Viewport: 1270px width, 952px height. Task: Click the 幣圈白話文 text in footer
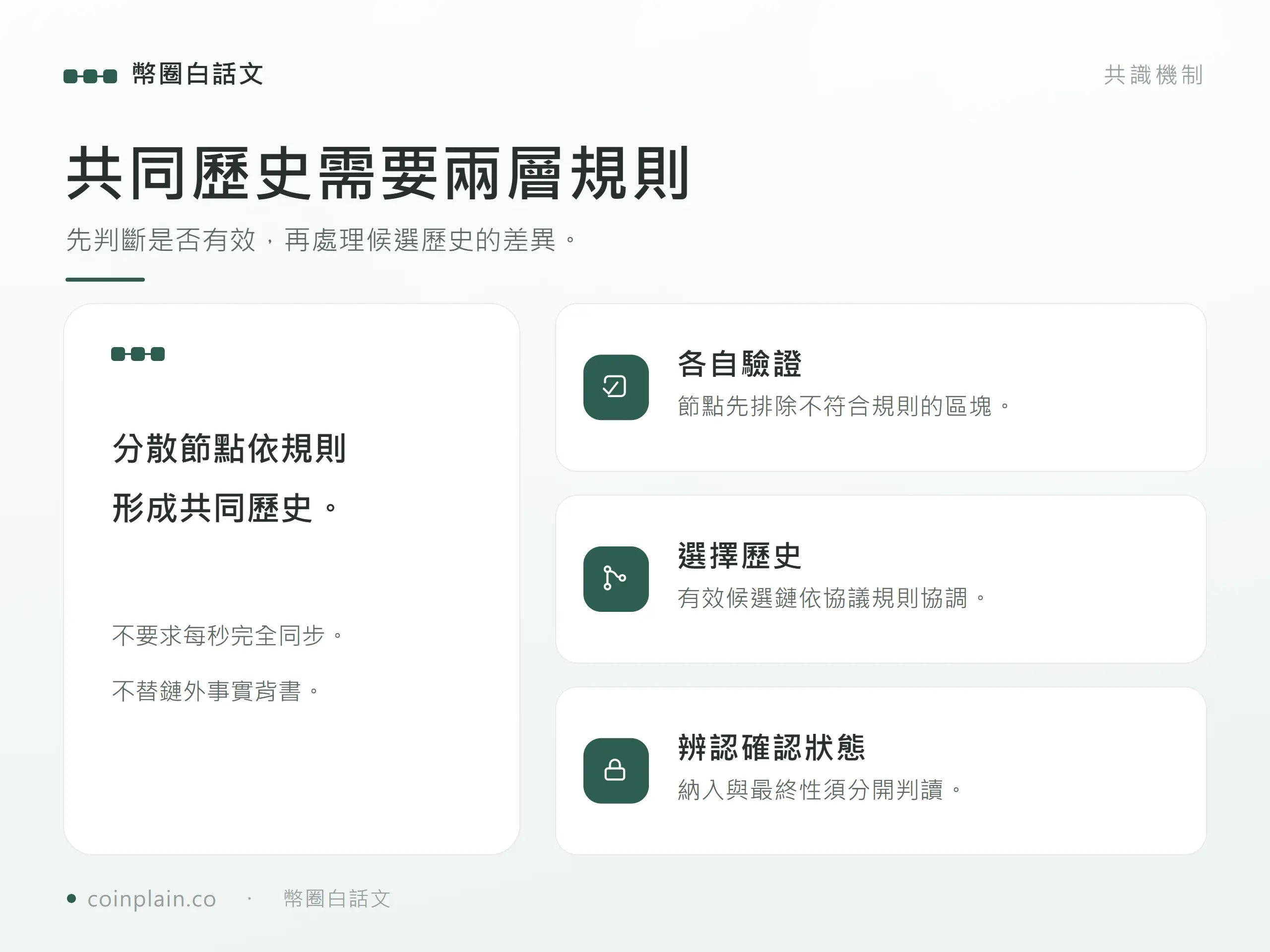point(337,898)
